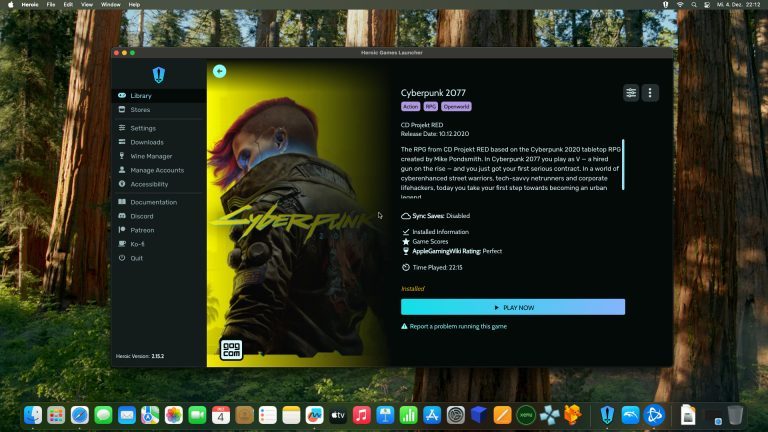Click the yellow Installed status text
The height and width of the screenshot is (432, 768).
(413, 288)
